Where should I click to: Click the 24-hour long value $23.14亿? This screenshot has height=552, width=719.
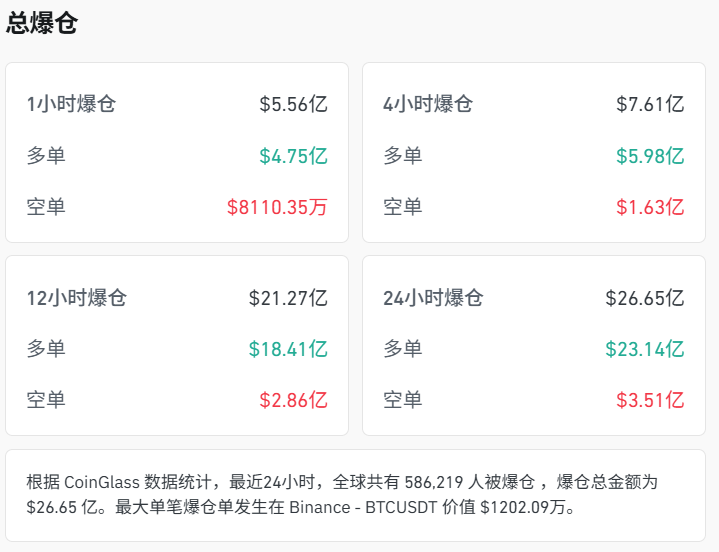[645, 350]
